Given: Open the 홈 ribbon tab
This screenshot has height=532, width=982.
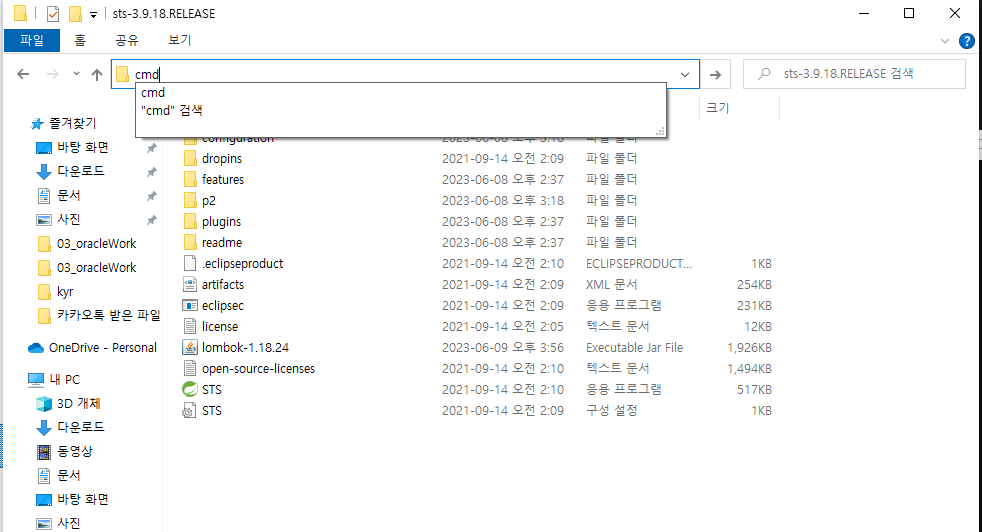Looking at the screenshot, I should point(80,40).
